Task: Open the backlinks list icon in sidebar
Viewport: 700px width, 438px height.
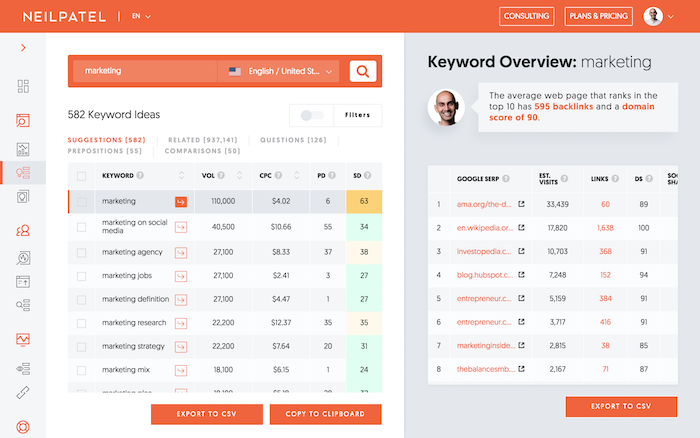Action: tap(23, 368)
